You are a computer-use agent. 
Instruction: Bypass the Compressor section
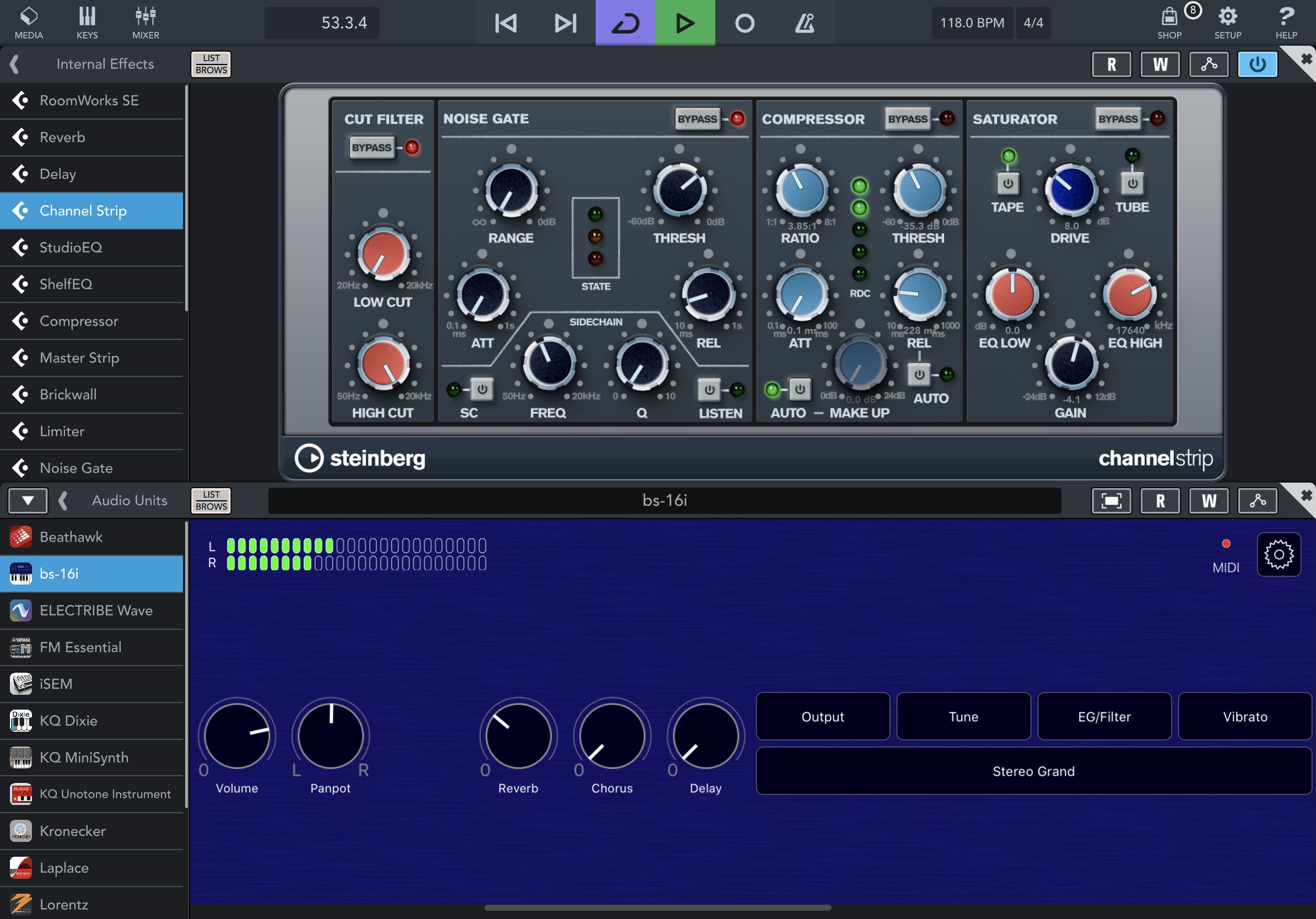[x=907, y=118]
